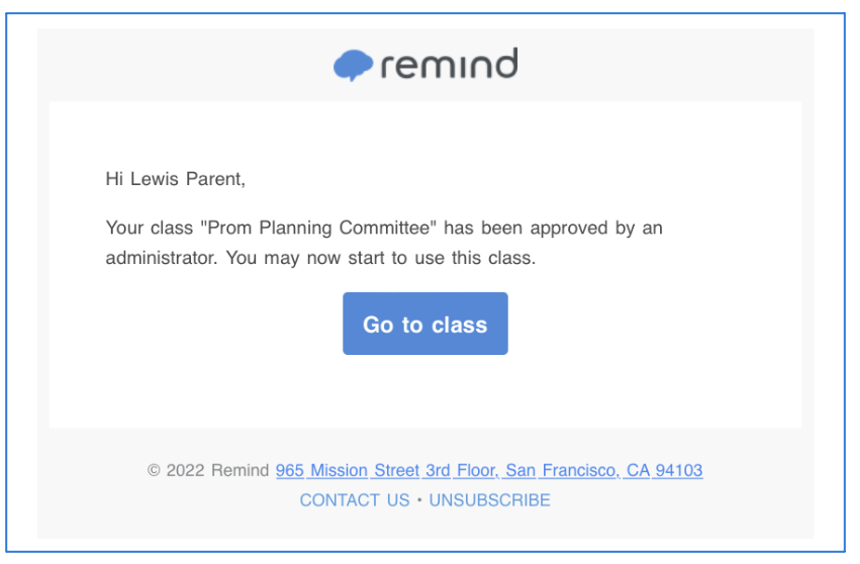Click "San Francisco, CA 94103" in the address
Viewport: 860px width, 564px height.
[x=604, y=470]
